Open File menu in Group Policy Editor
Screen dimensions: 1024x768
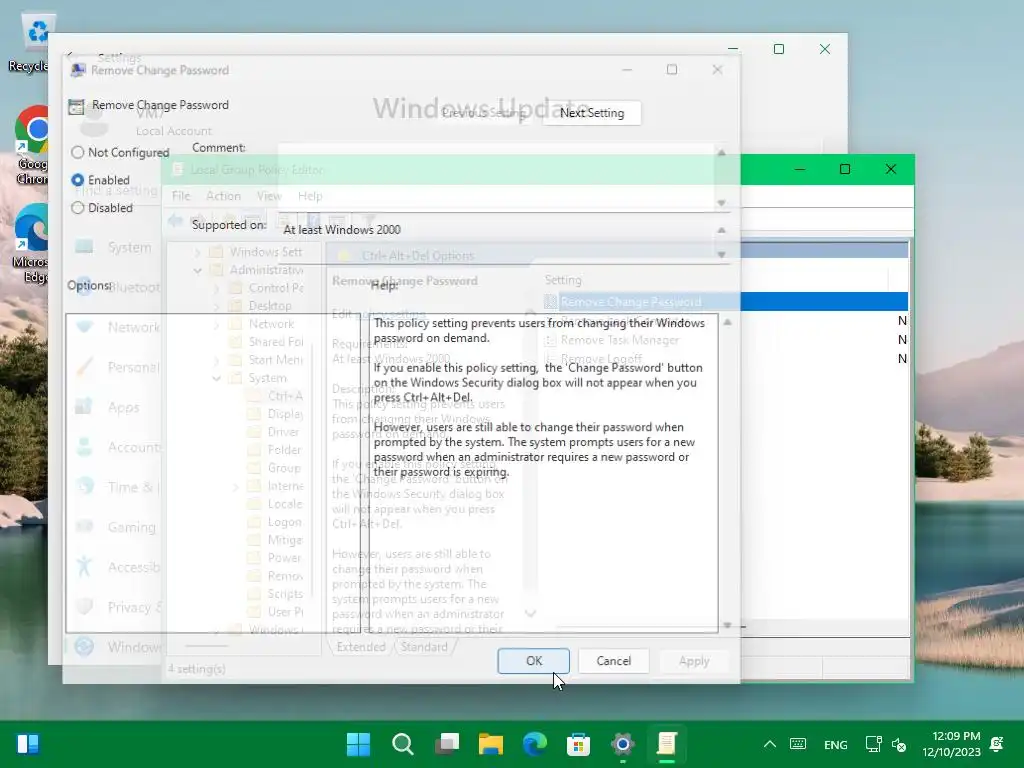181,196
